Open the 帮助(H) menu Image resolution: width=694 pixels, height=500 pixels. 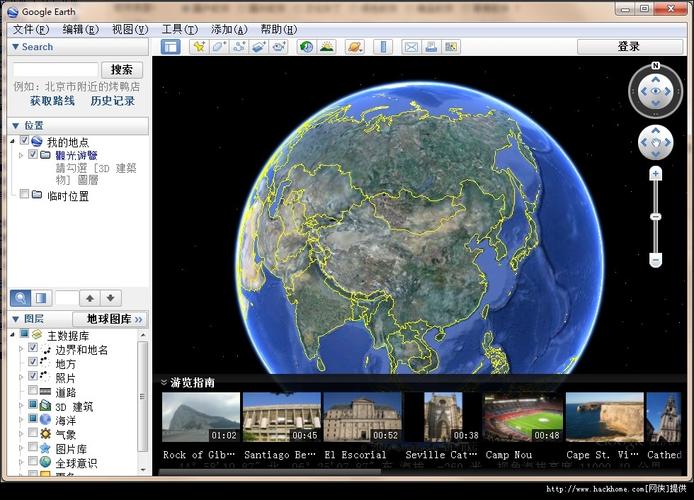[x=278, y=30]
